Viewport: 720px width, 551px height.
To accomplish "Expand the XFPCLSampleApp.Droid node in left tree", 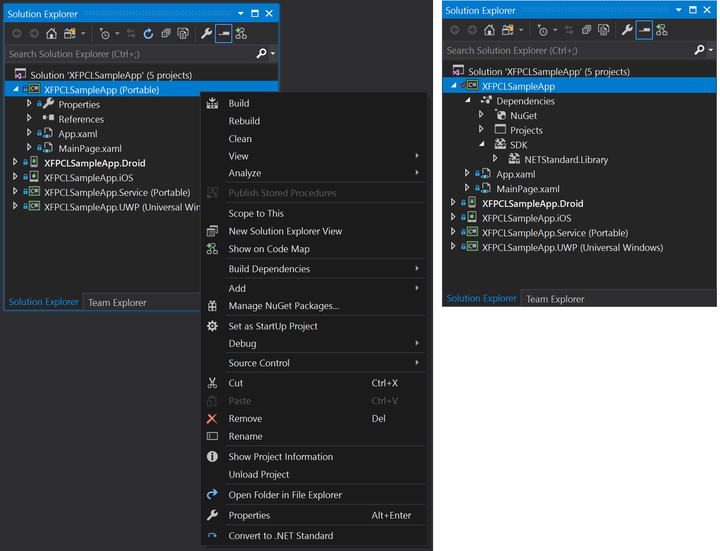I will [x=14, y=162].
